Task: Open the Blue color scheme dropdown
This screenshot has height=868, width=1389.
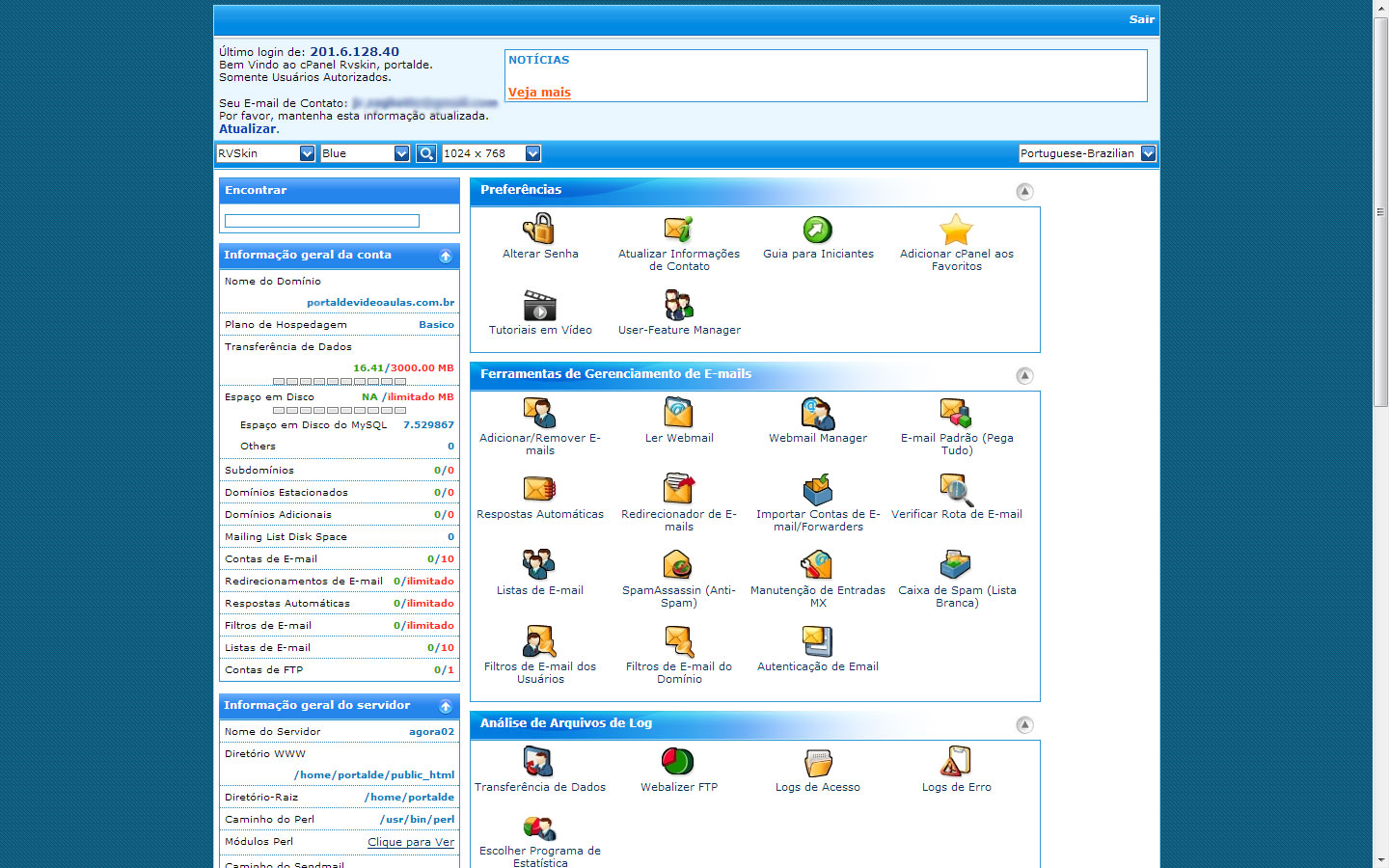Action: (366, 153)
